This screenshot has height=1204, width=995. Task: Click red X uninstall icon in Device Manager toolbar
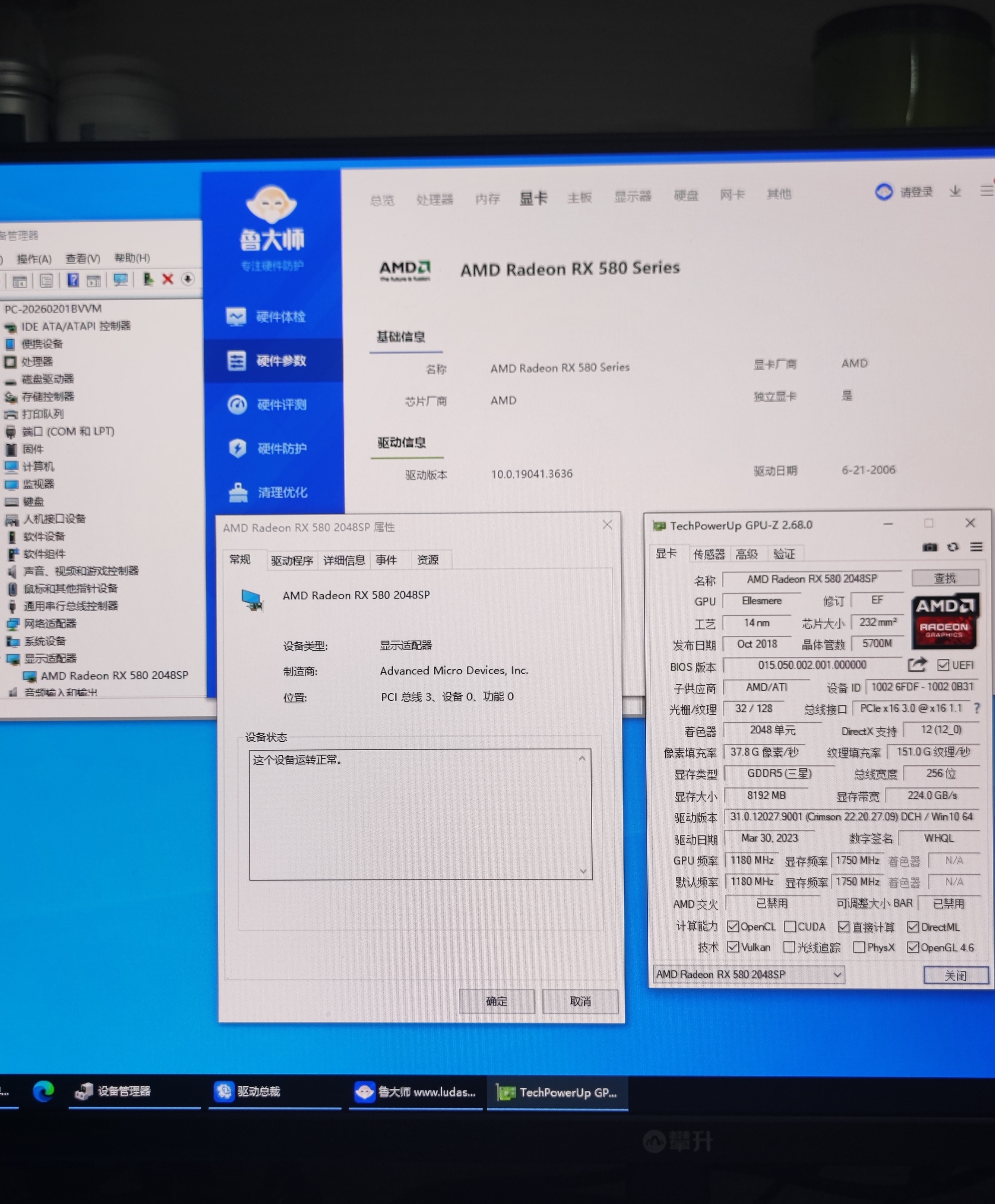coord(167,279)
